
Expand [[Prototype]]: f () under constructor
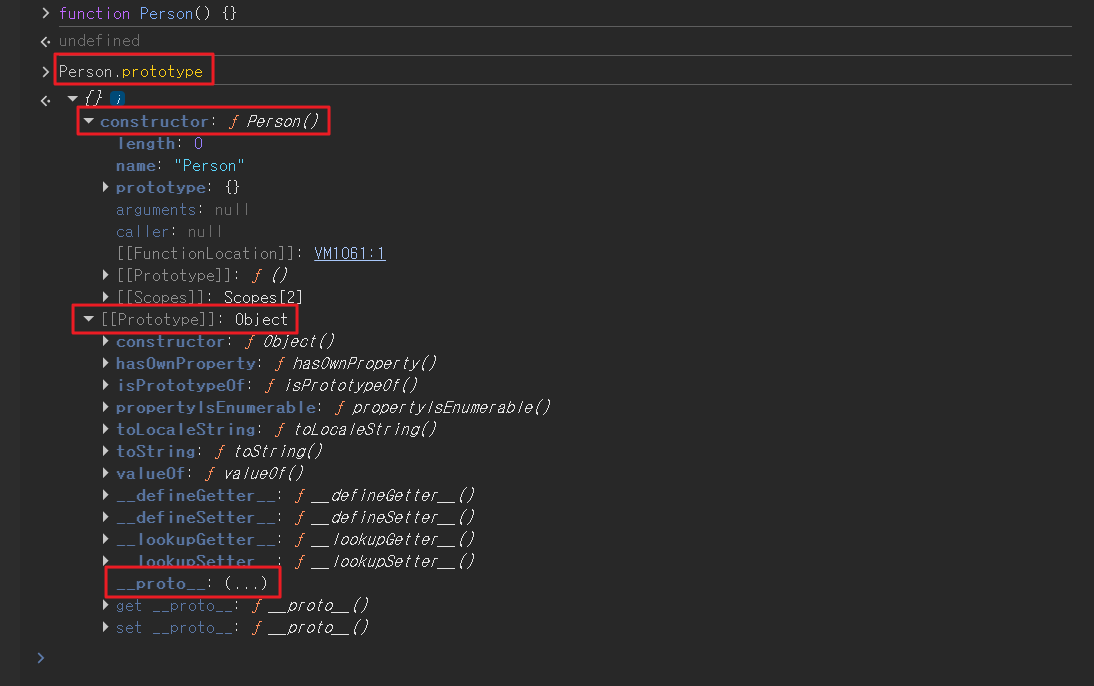(106, 276)
